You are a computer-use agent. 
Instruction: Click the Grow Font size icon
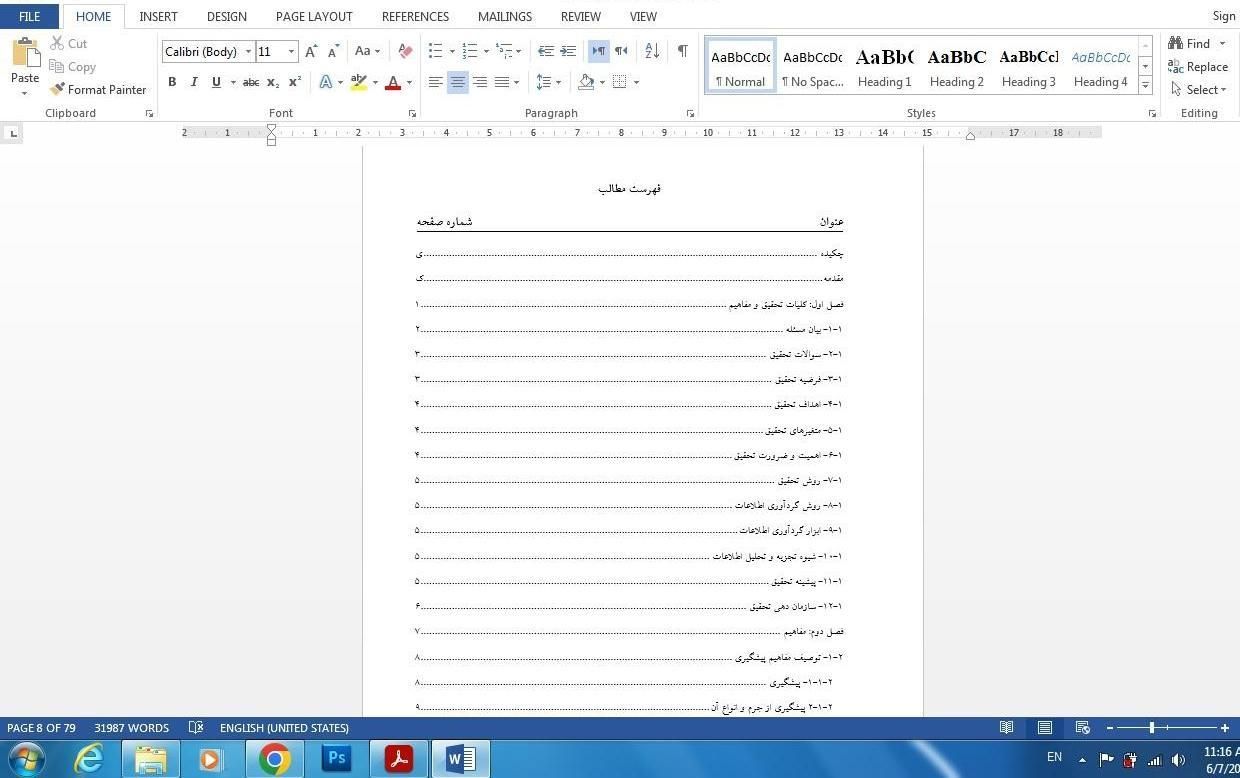(x=311, y=51)
